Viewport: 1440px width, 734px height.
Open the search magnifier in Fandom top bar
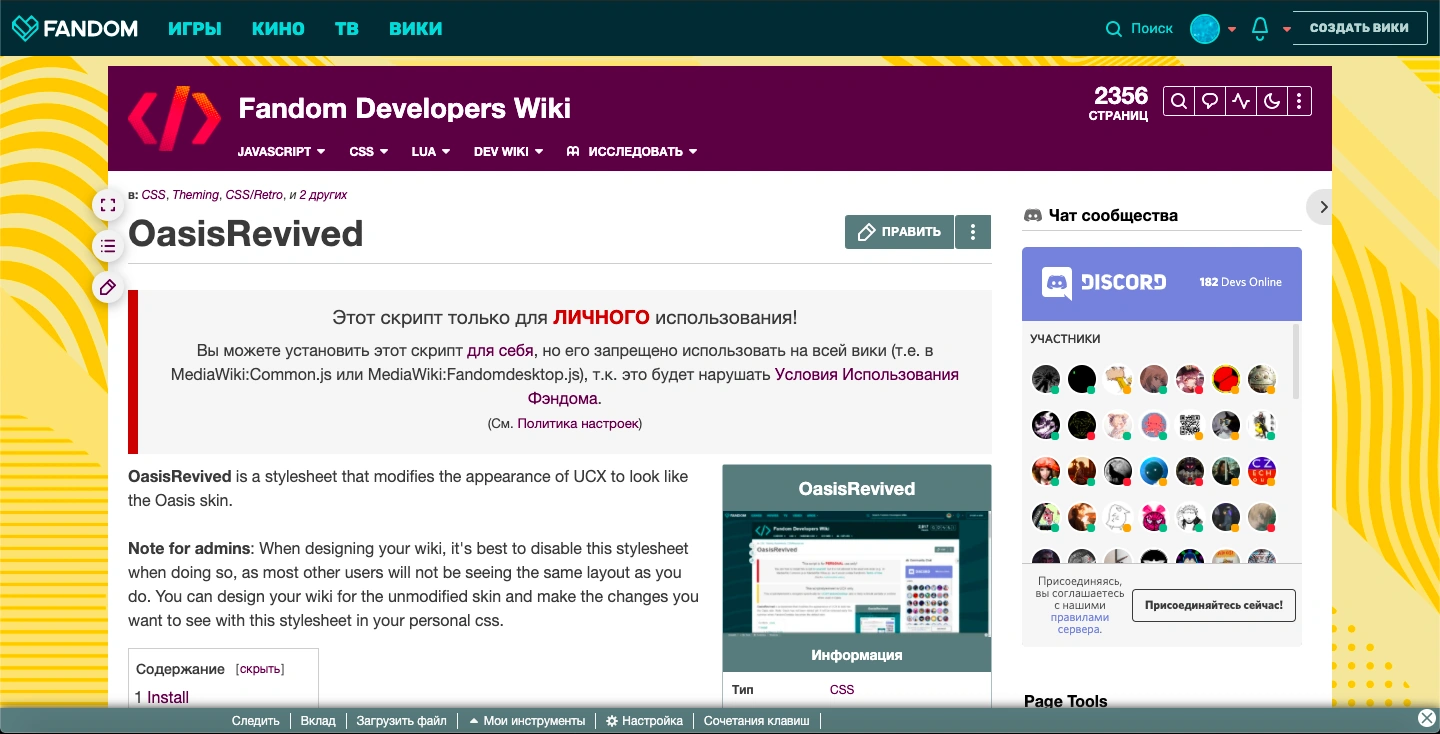[x=1113, y=29]
